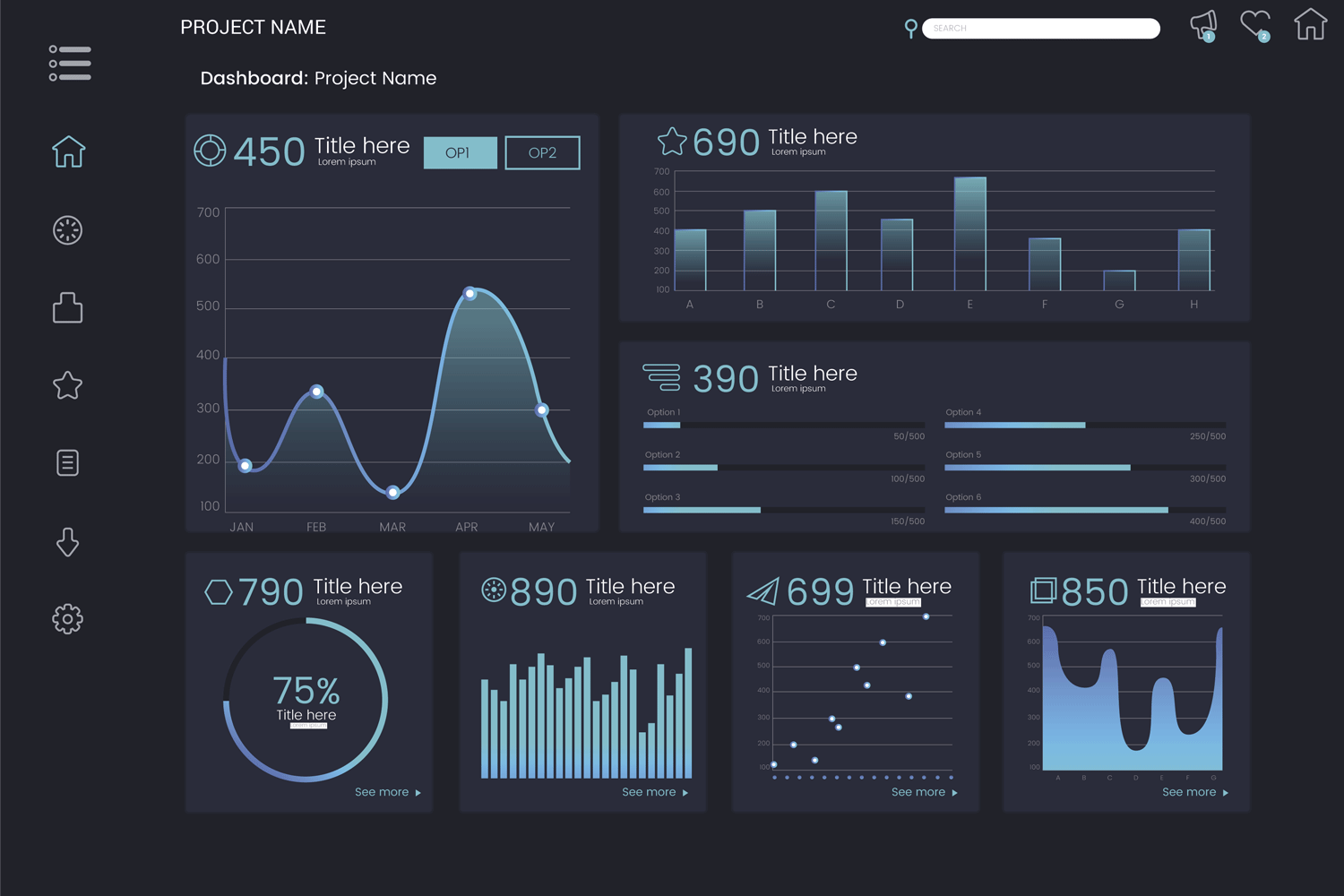The width and height of the screenshot is (1344, 896).
Task: Click the top-right house icon
Action: pos(1310,24)
